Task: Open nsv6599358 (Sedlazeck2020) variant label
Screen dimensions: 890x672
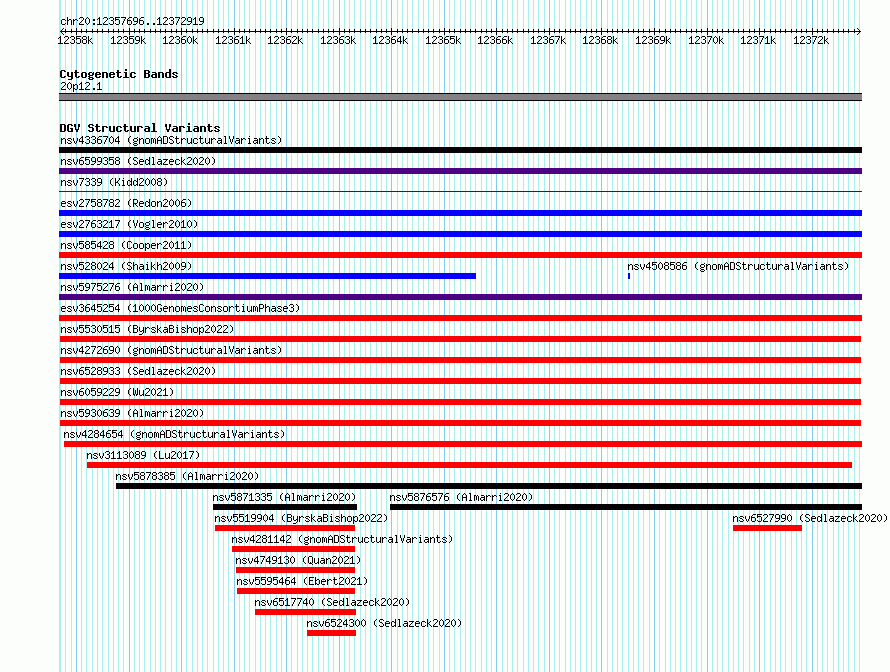Action: pos(138,161)
